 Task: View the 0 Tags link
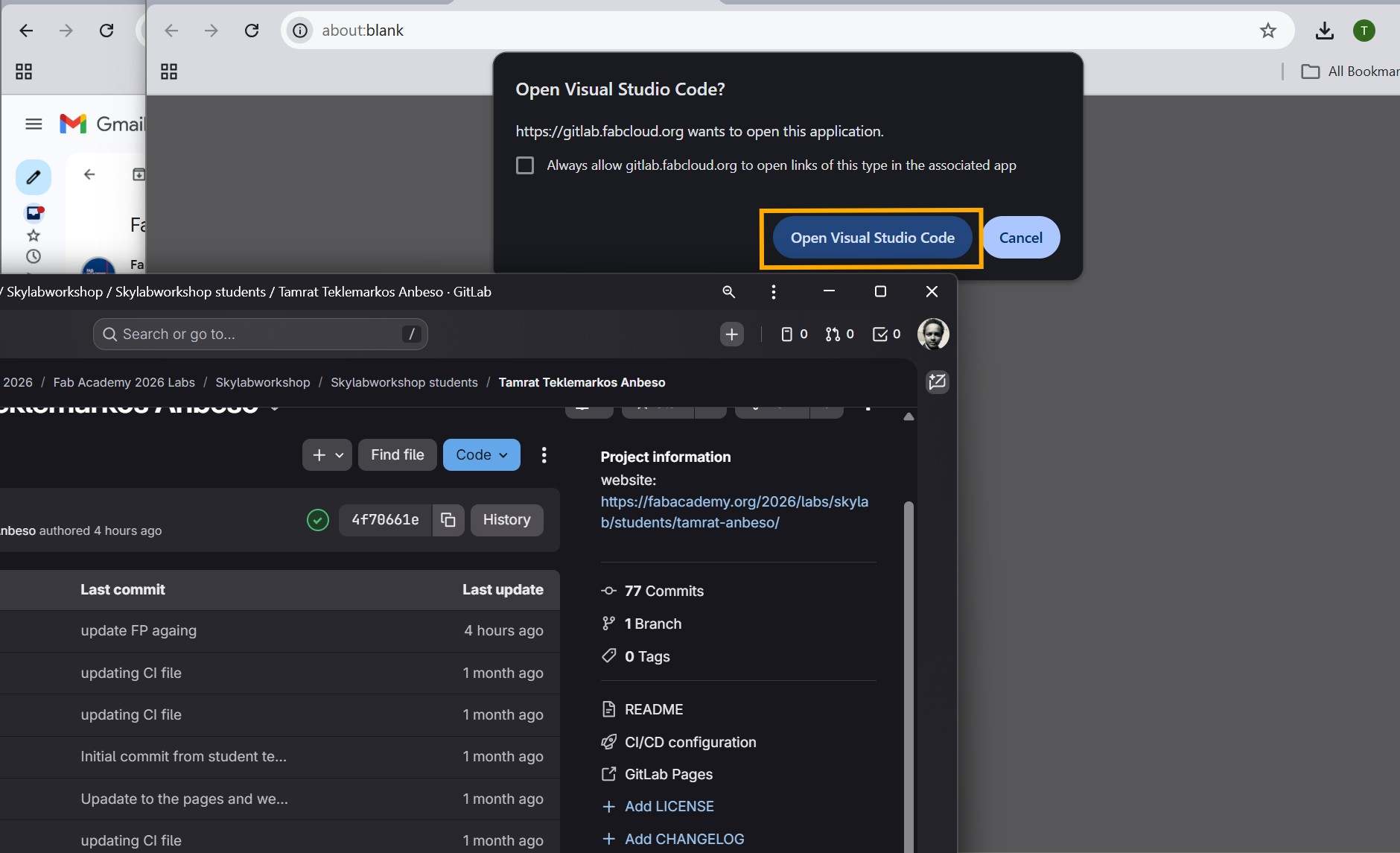pos(636,656)
